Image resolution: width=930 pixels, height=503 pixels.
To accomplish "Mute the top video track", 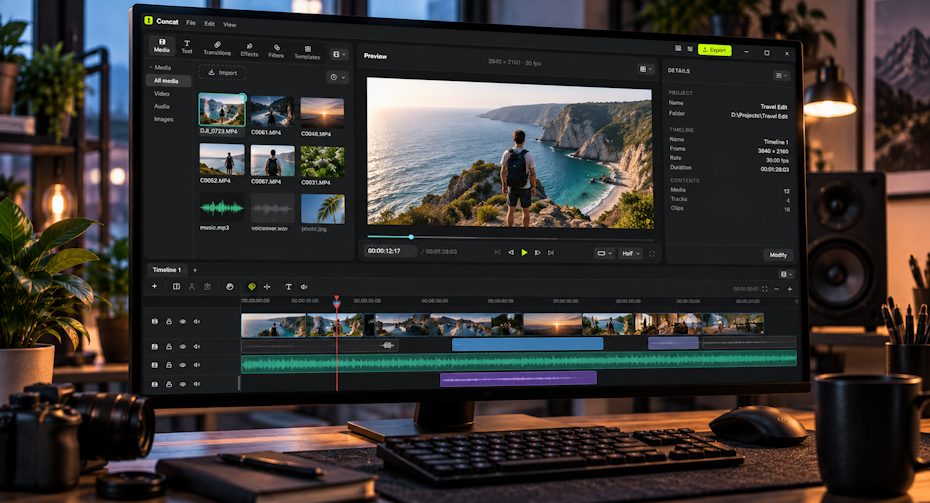I will point(197,321).
